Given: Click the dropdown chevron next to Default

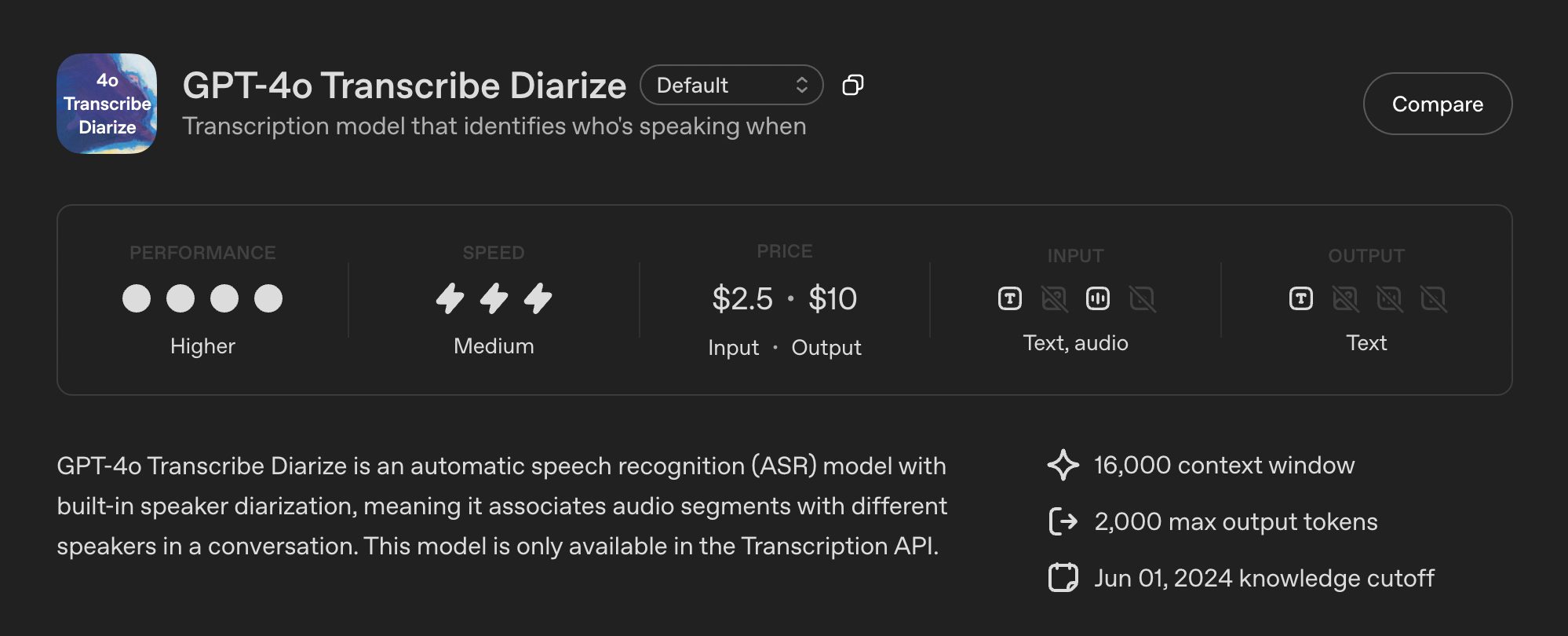Looking at the screenshot, I should (800, 85).
